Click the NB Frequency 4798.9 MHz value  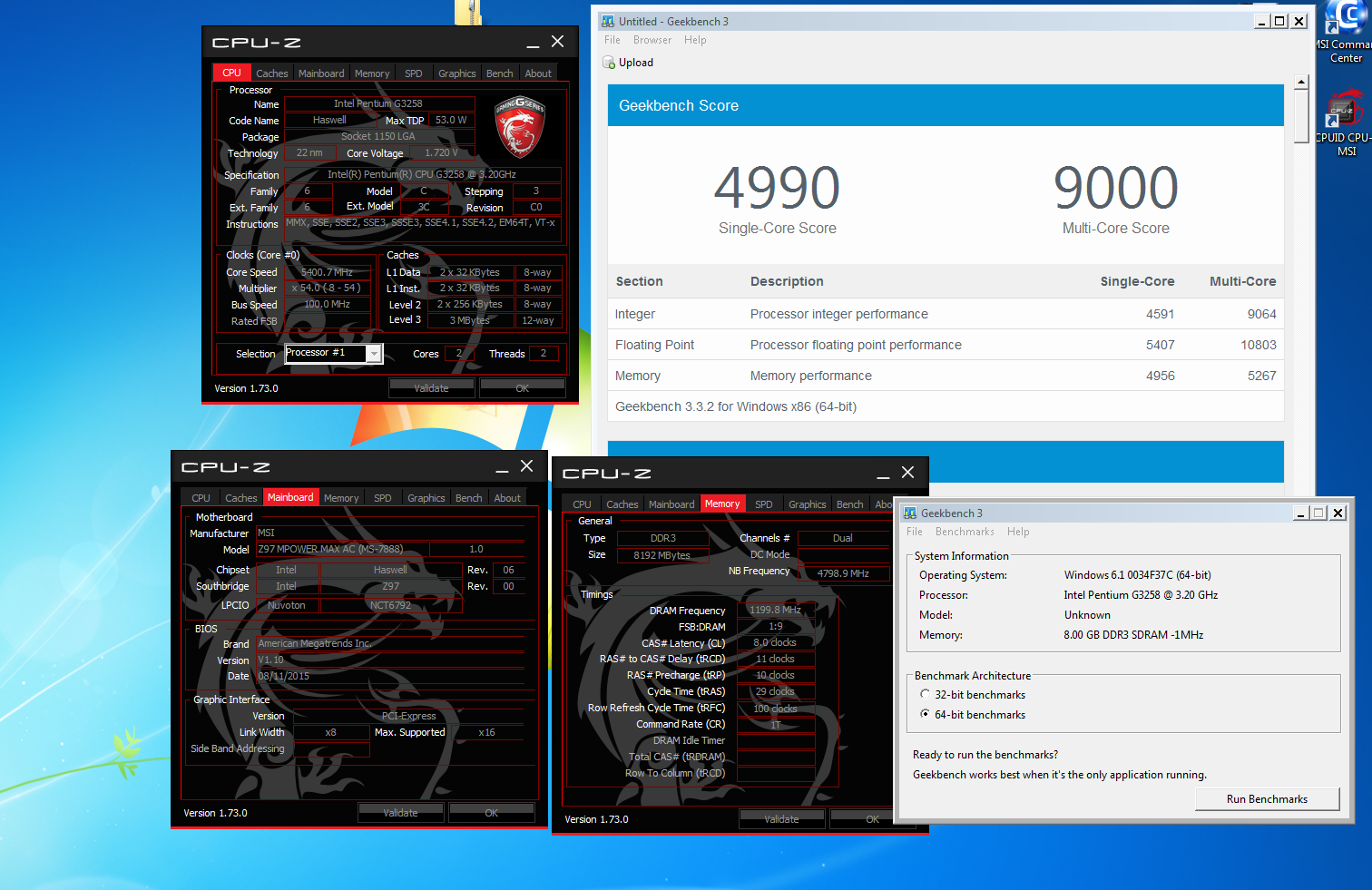pyautogui.click(x=843, y=573)
